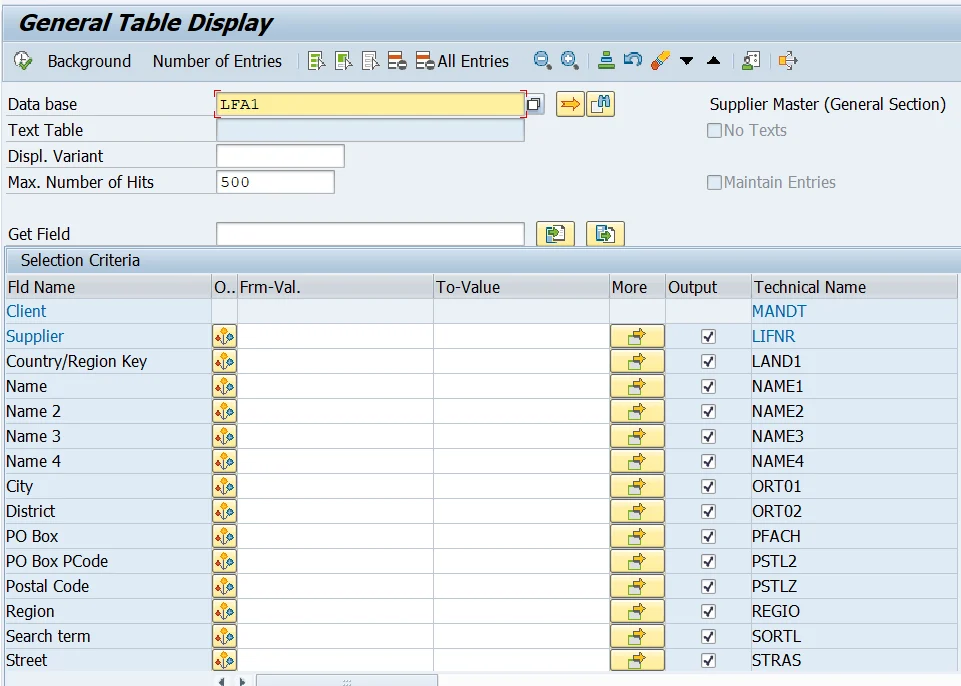
Task: Open selection option icon for Region row
Action: [x=224, y=612]
